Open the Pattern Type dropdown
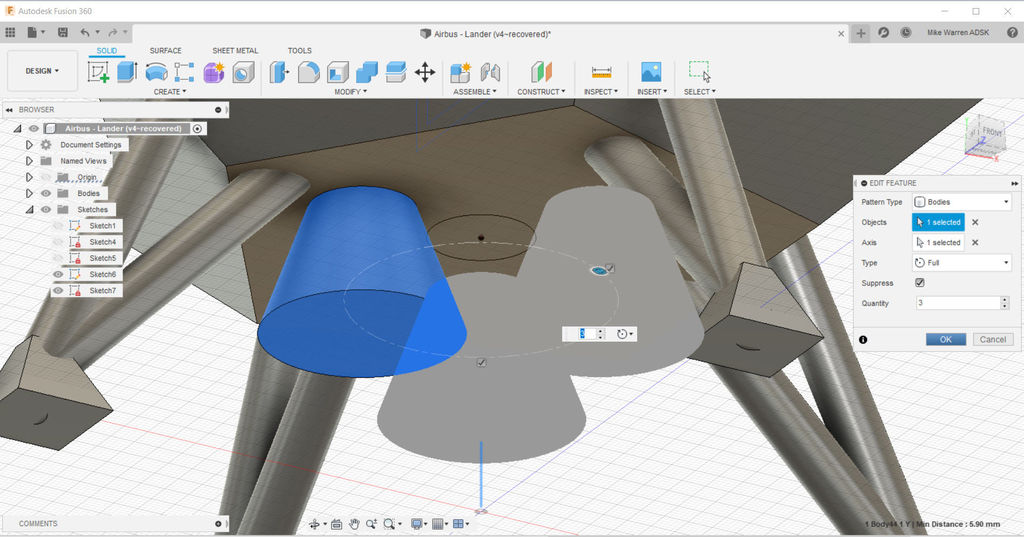The width and height of the screenshot is (1024, 537). click(962, 202)
